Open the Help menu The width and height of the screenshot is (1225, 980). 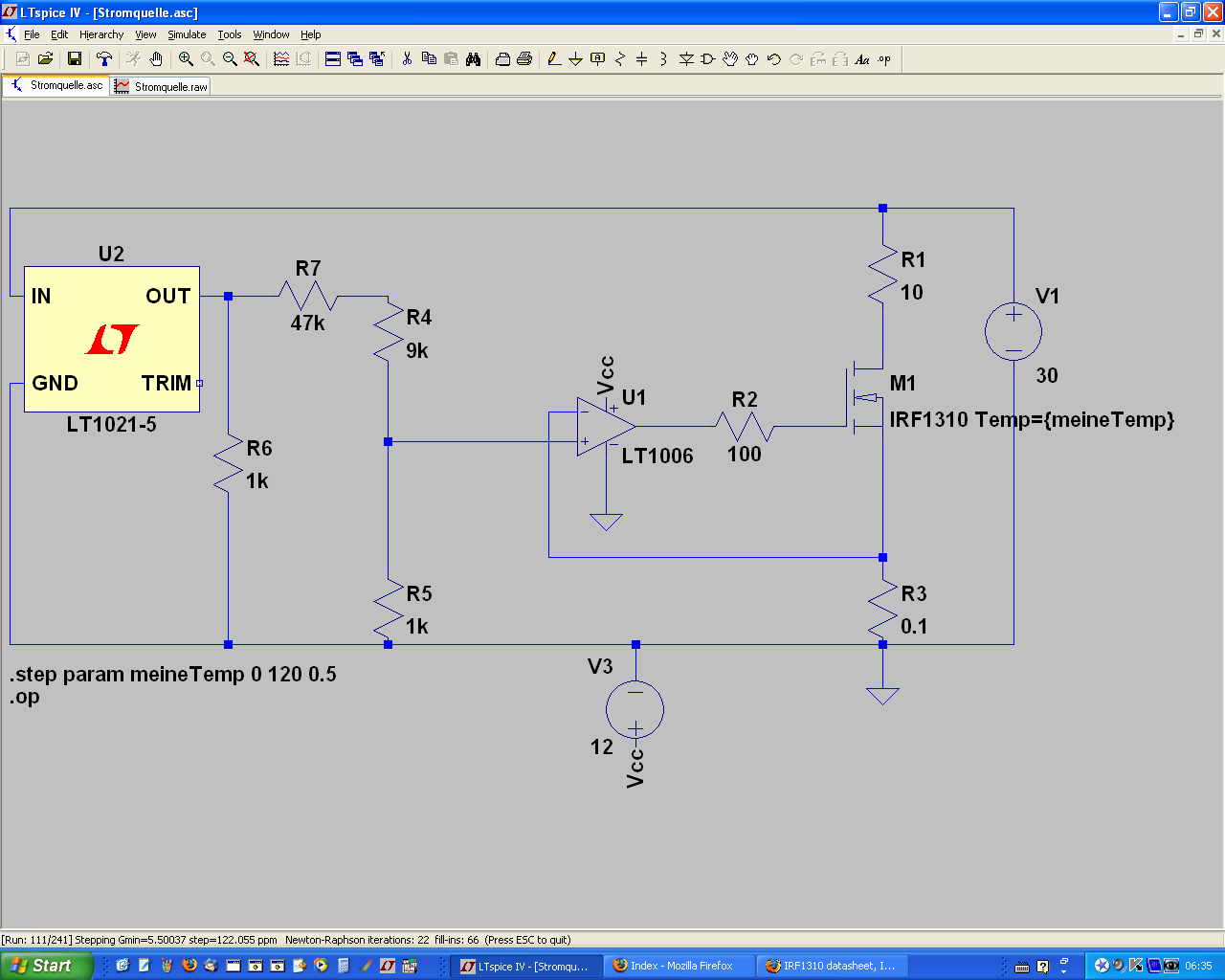[x=311, y=34]
